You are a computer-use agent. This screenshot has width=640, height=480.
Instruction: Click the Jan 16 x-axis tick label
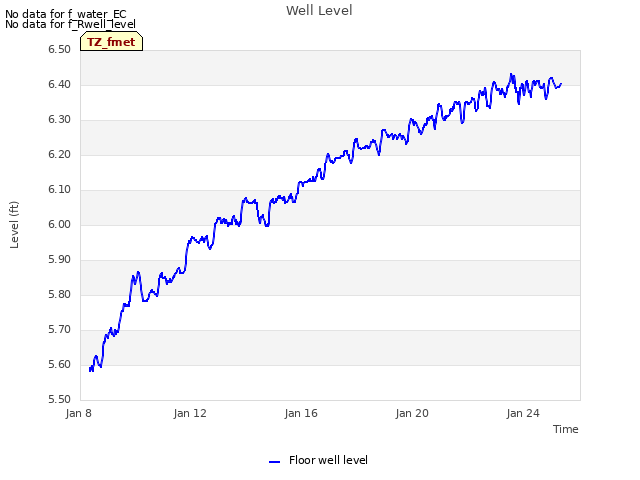(301, 413)
